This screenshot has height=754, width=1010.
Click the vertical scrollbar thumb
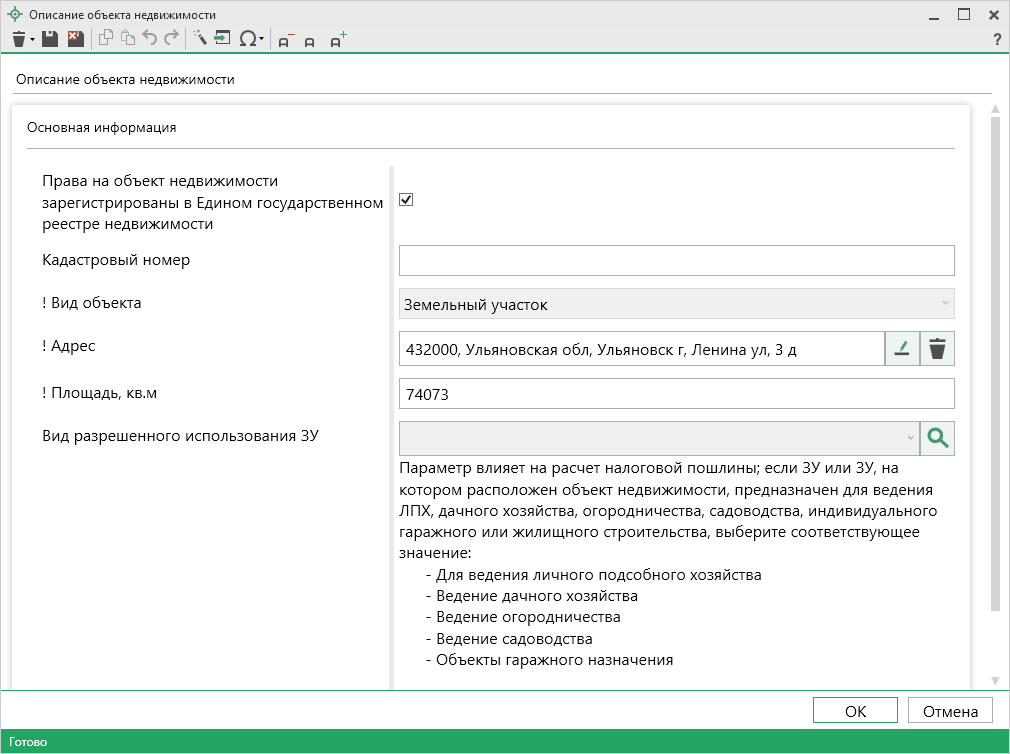tap(995, 364)
